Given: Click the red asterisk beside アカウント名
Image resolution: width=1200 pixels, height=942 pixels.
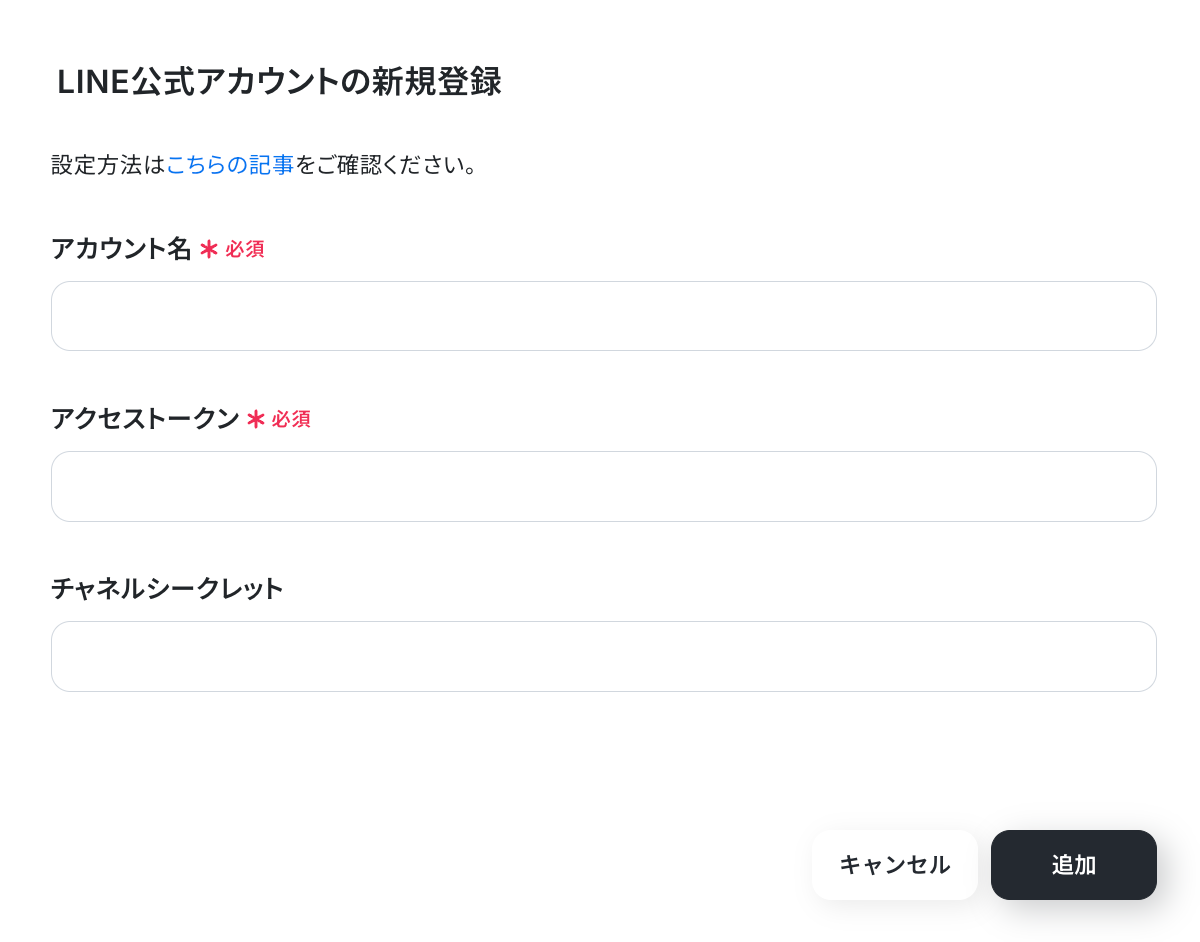Looking at the screenshot, I should [208, 249].
